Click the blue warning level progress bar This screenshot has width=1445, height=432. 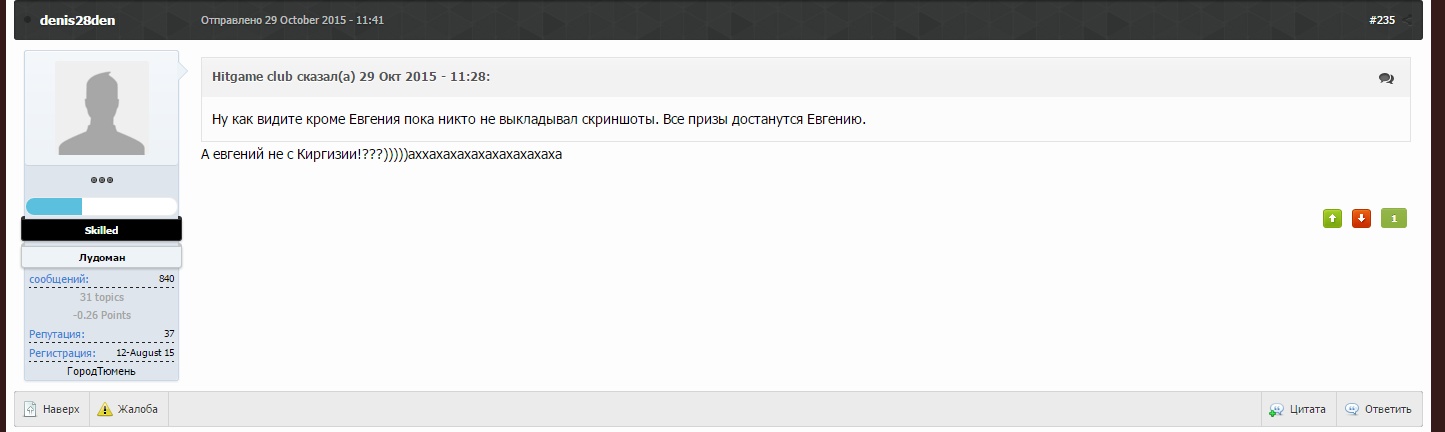coord(101,207)
